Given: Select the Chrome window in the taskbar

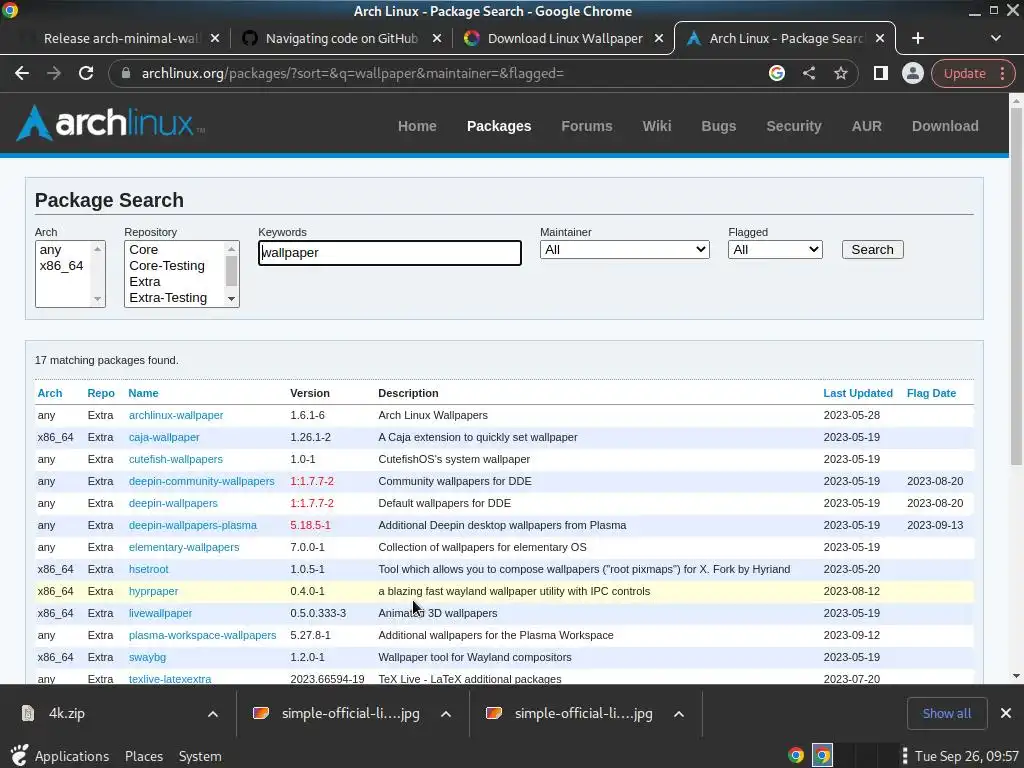Looking at the screenshot, I should click(822, 756).
